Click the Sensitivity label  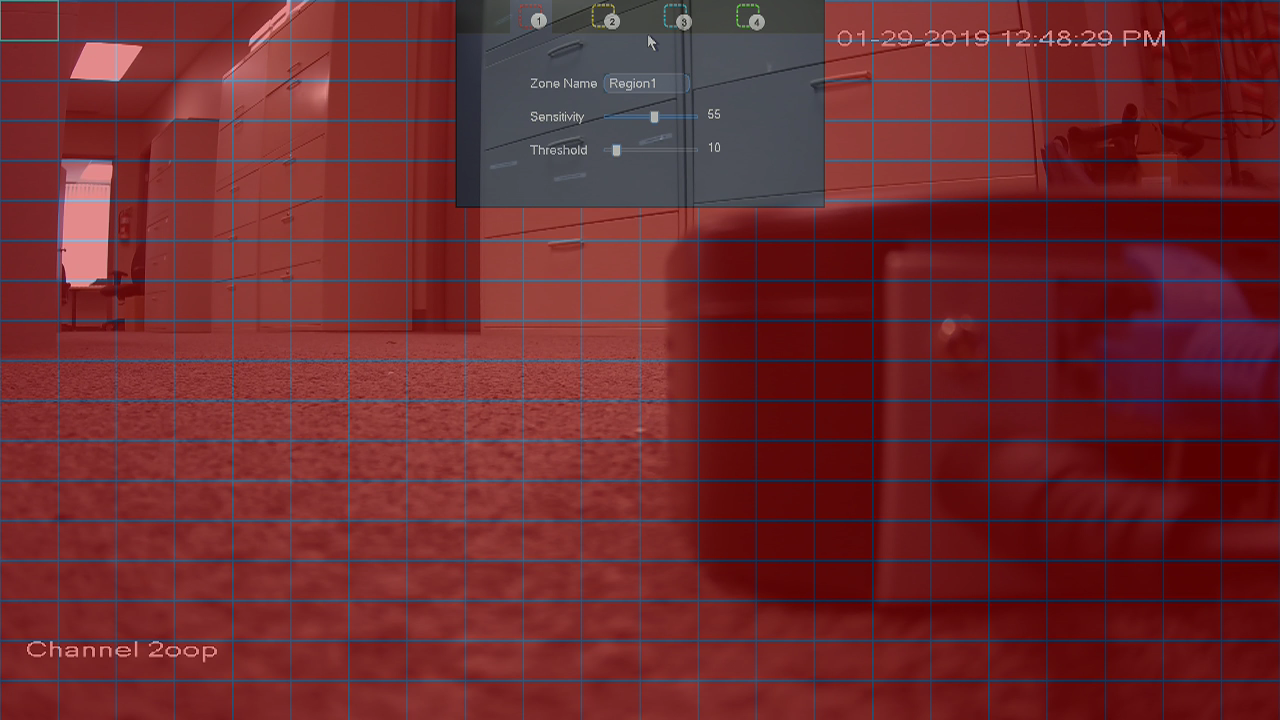(x=557, y=117)
